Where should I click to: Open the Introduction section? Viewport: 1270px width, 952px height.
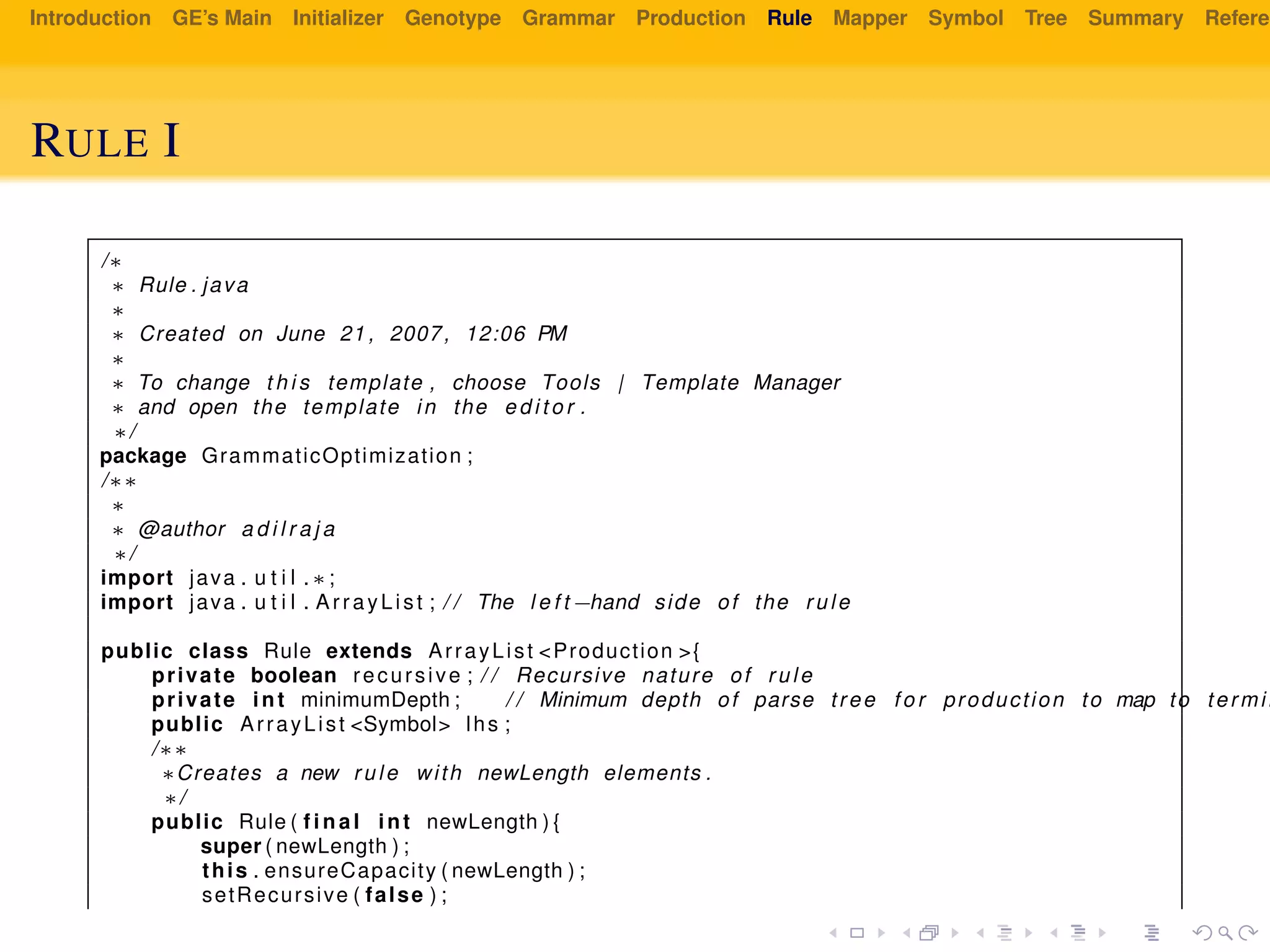pyautogui.click(x=91, y=18)
